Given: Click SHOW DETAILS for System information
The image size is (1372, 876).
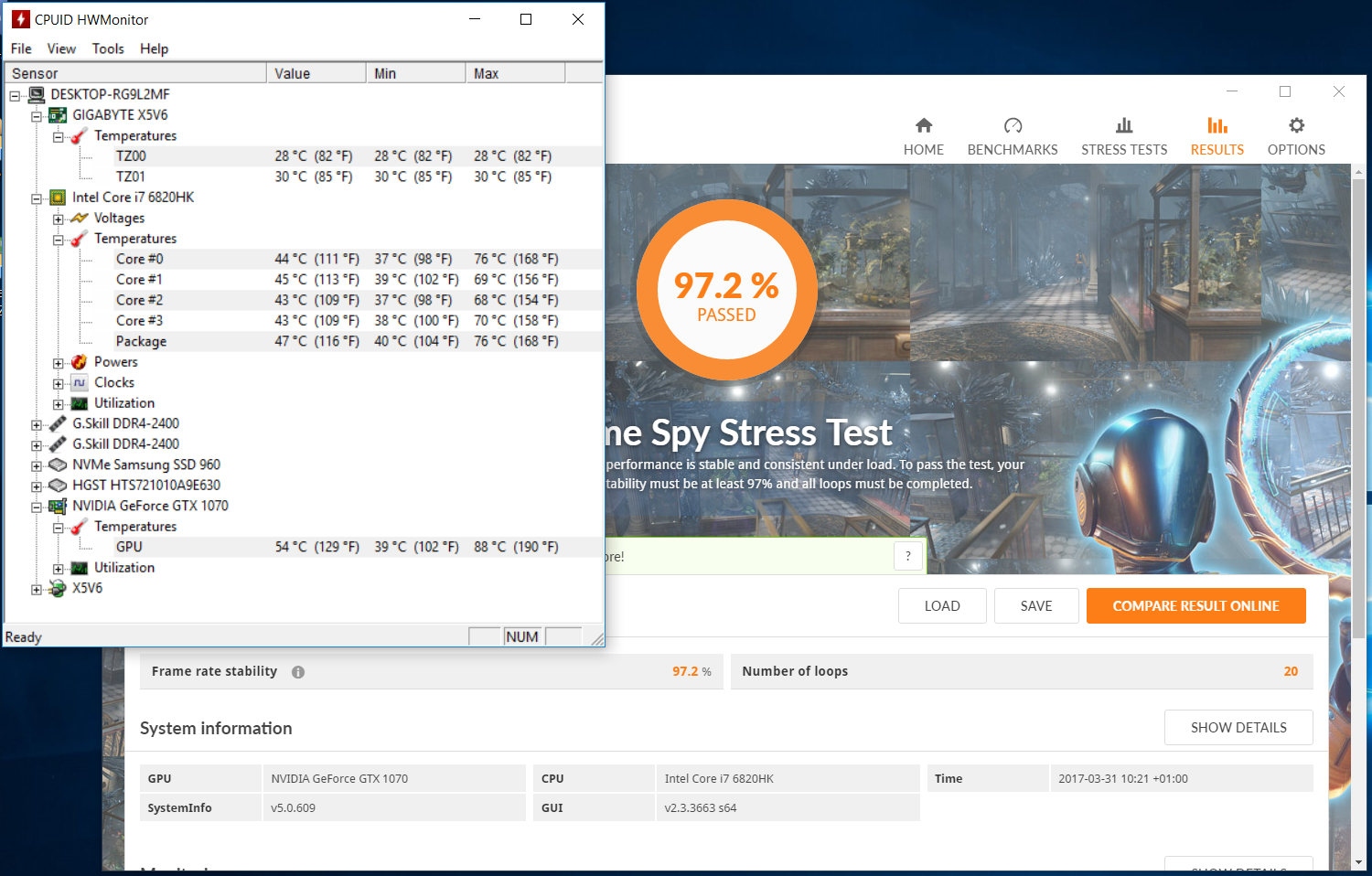Looking at the screenshot, I should 1238,728.
